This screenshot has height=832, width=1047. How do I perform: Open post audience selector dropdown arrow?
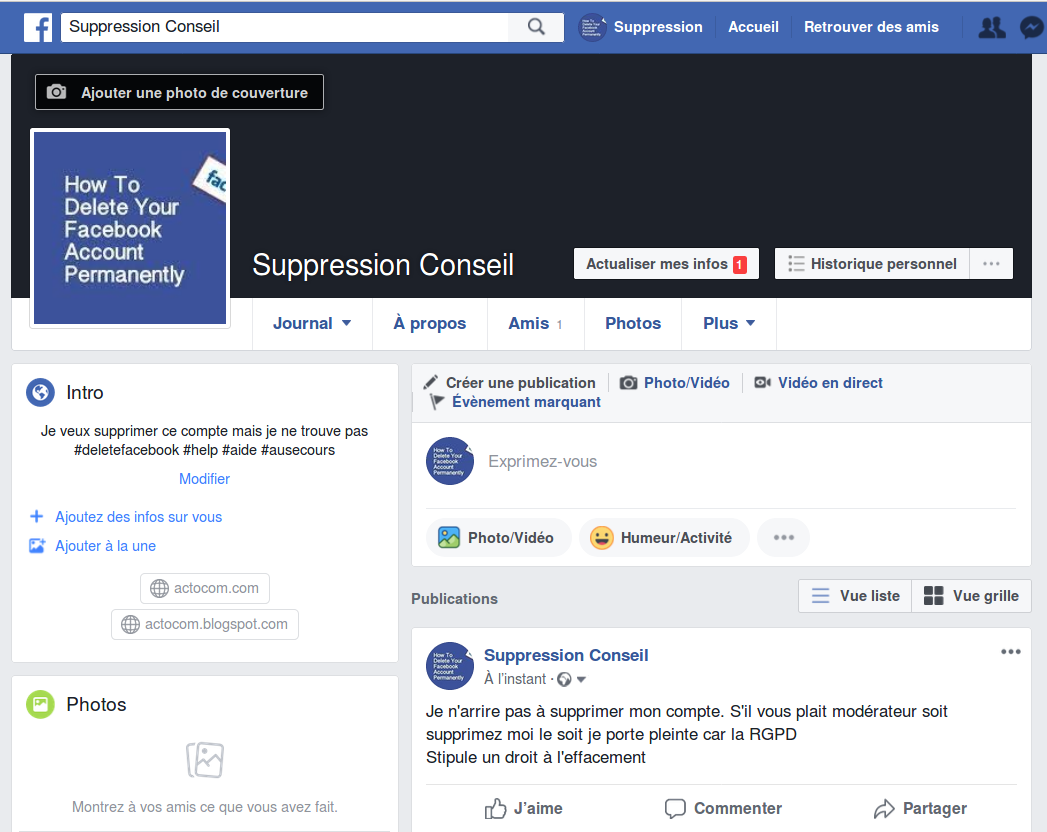coord(581,680)
